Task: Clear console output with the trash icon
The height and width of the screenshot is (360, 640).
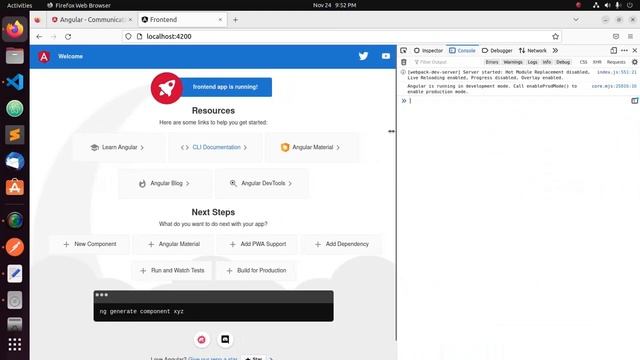Action: point(404,62)
